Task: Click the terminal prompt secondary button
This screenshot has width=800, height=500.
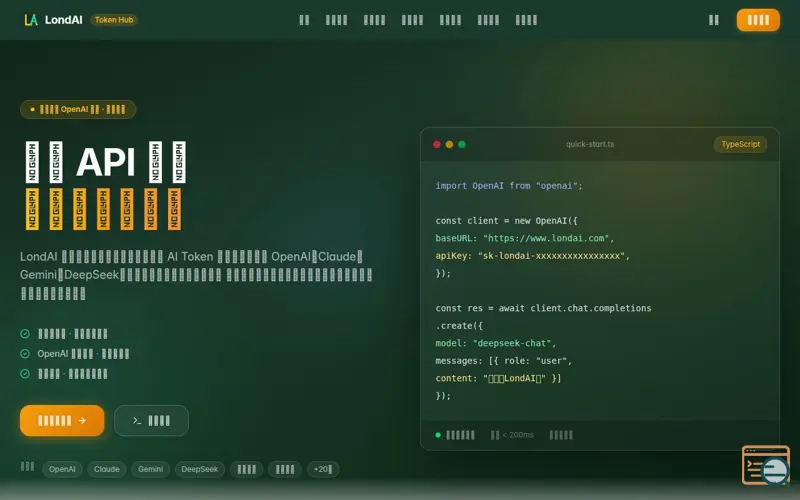Action: point(152,420)
